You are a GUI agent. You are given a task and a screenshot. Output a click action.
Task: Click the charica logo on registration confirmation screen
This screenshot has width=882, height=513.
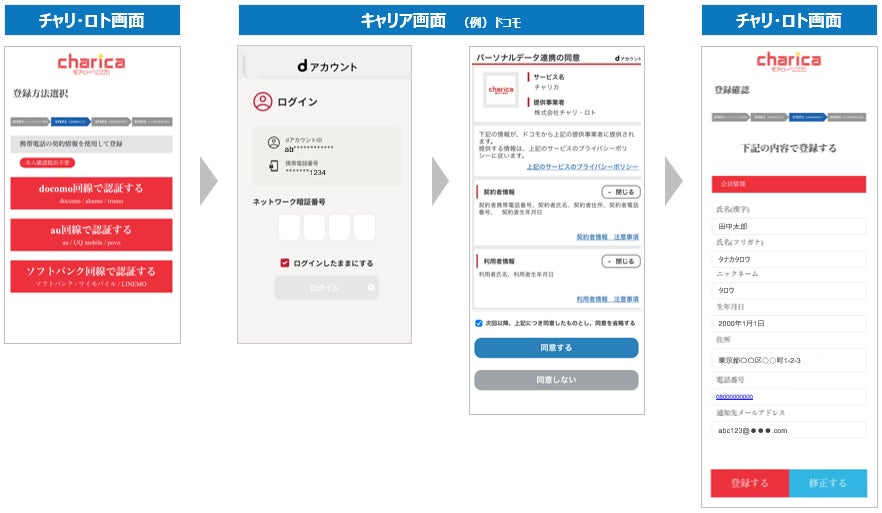click(788, 61)
